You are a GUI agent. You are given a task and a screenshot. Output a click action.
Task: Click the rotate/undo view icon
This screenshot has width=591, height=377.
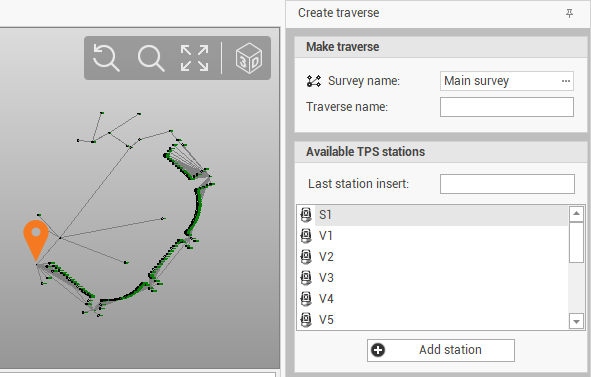tap(106, 58)
